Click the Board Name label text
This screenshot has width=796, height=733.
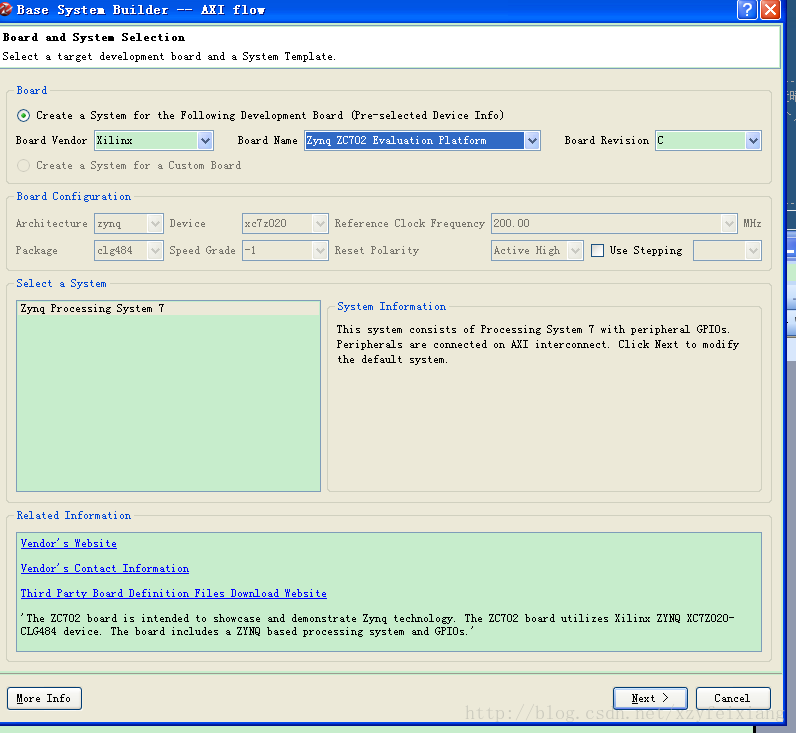click(x=268, y=140)
